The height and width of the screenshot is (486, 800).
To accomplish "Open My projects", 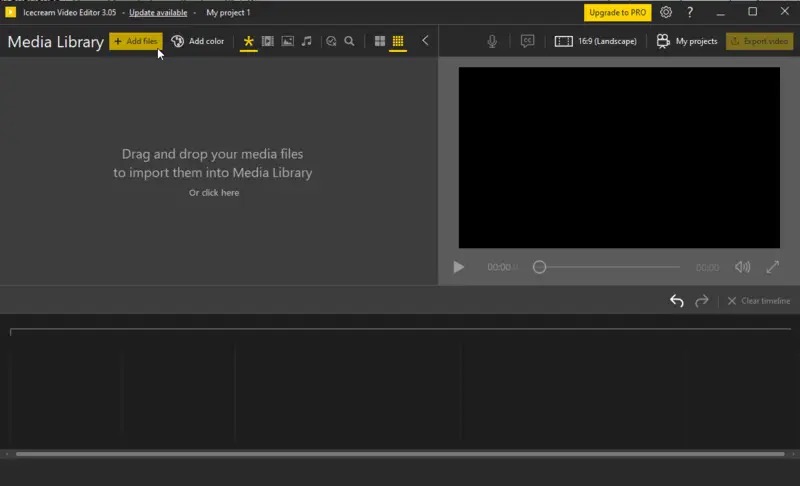I will coord(687,41).
